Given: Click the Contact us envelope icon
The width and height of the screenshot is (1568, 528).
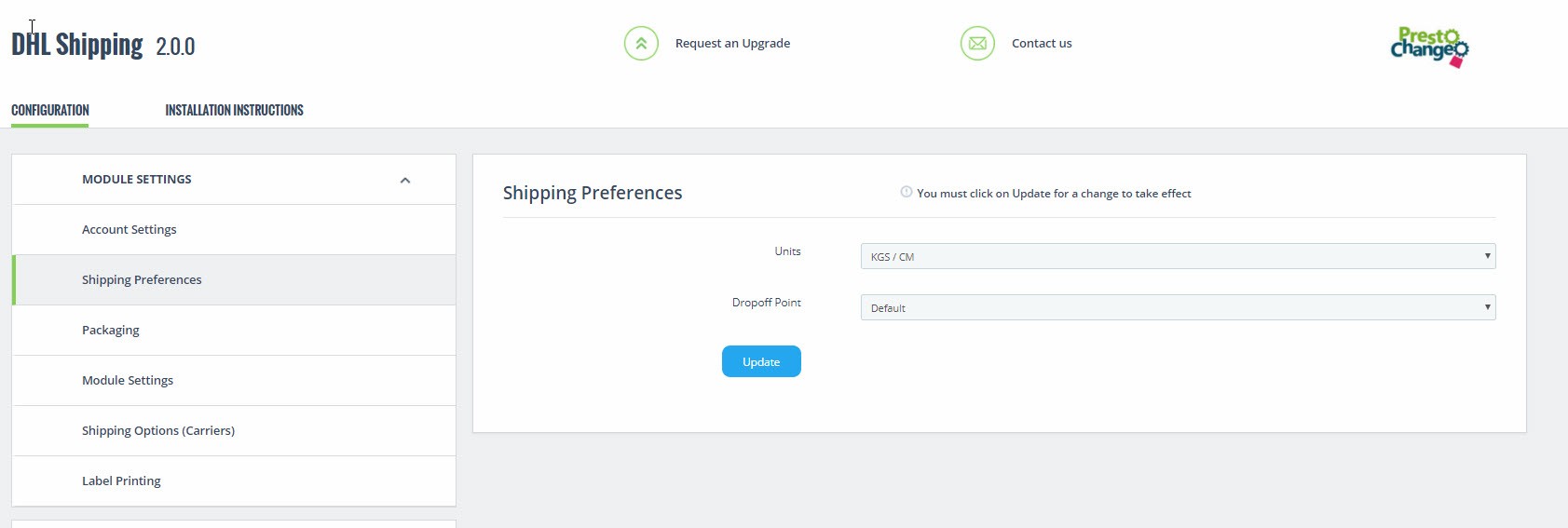Looking at the screenshot, I should click(977, 43).
